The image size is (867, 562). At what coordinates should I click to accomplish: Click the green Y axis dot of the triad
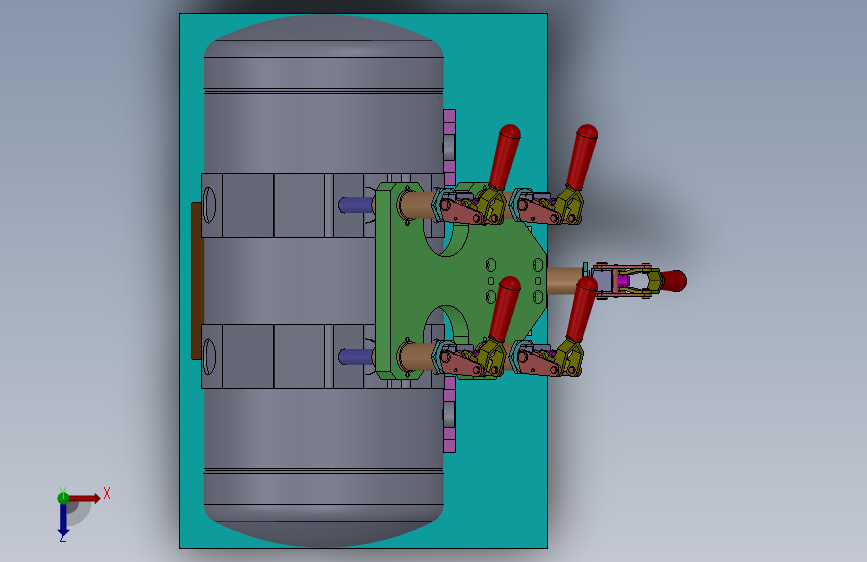[x=63, y=498]
